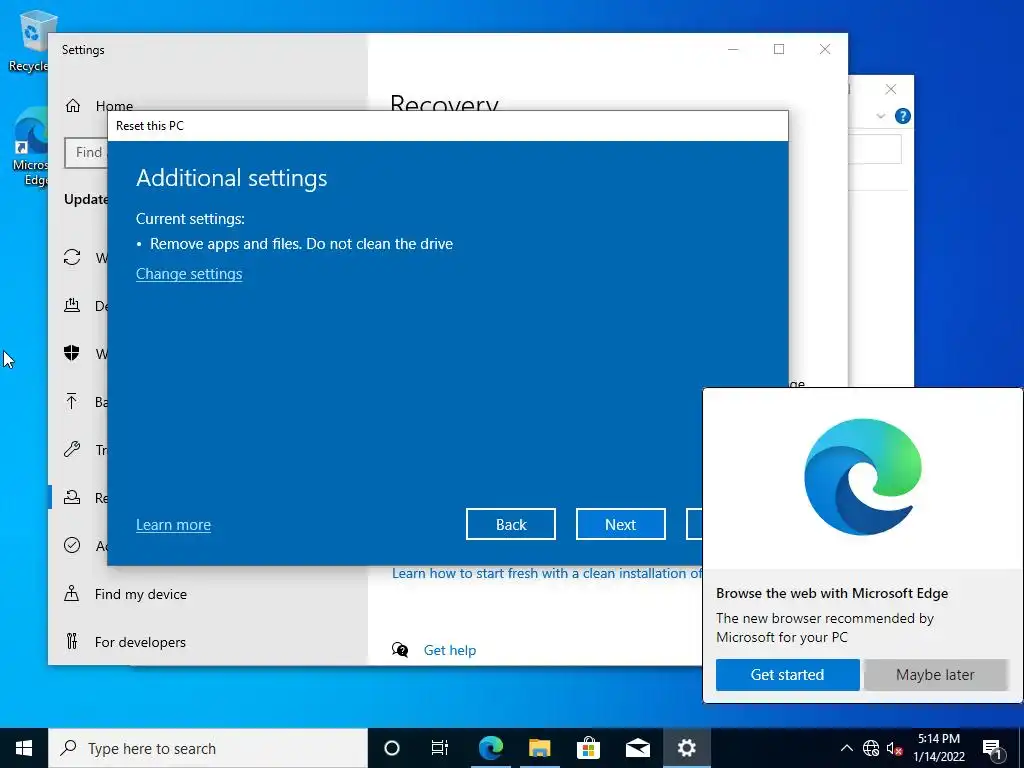Click "Remove apps and files" current setting text

301,244
